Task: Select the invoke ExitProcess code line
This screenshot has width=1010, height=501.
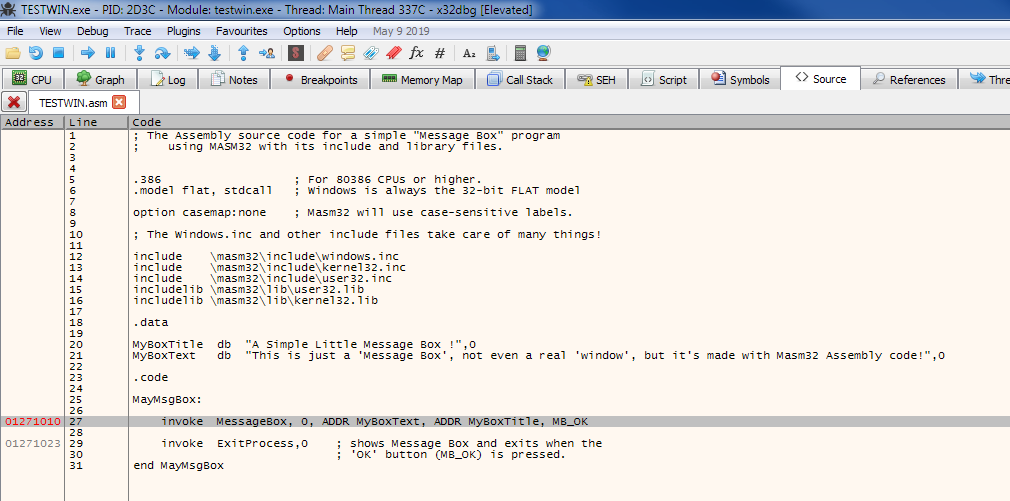Action: 381,444
